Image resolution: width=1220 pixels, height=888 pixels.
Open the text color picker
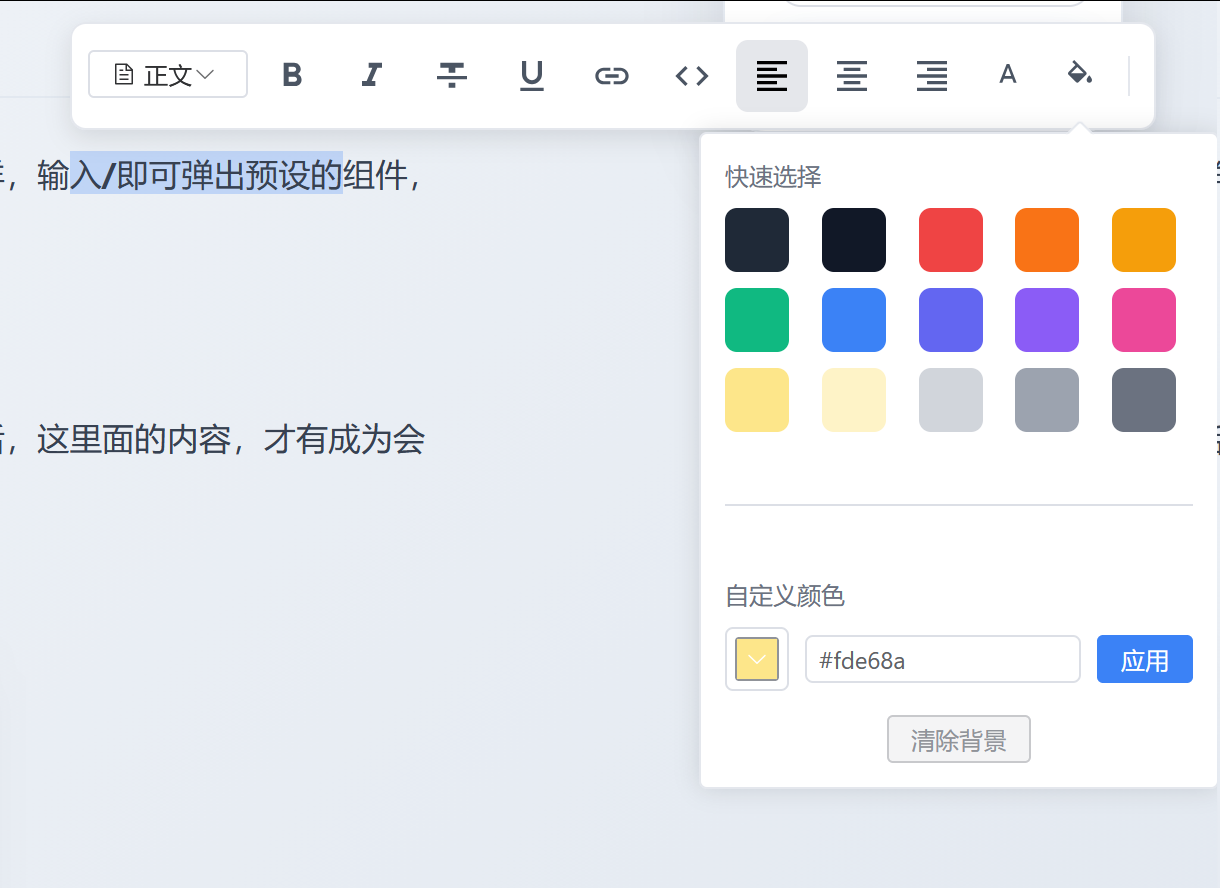tap(1007, 74)
